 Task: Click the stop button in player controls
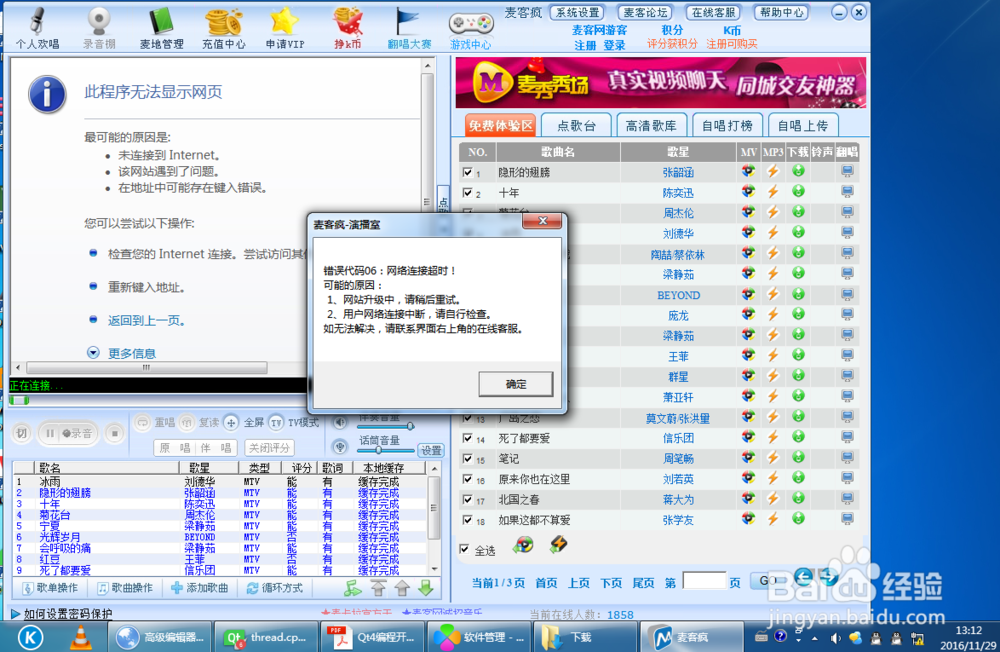pyautogui.click(x=115, y=434)
